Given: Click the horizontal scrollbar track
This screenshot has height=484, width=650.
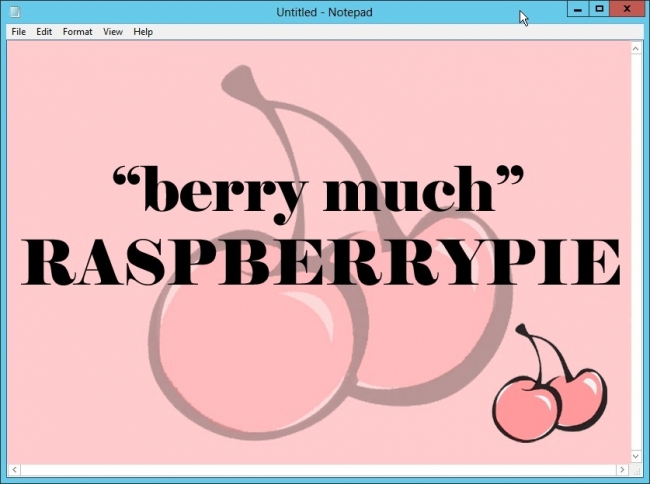Looking at the screenshot, I should (318, 469).
